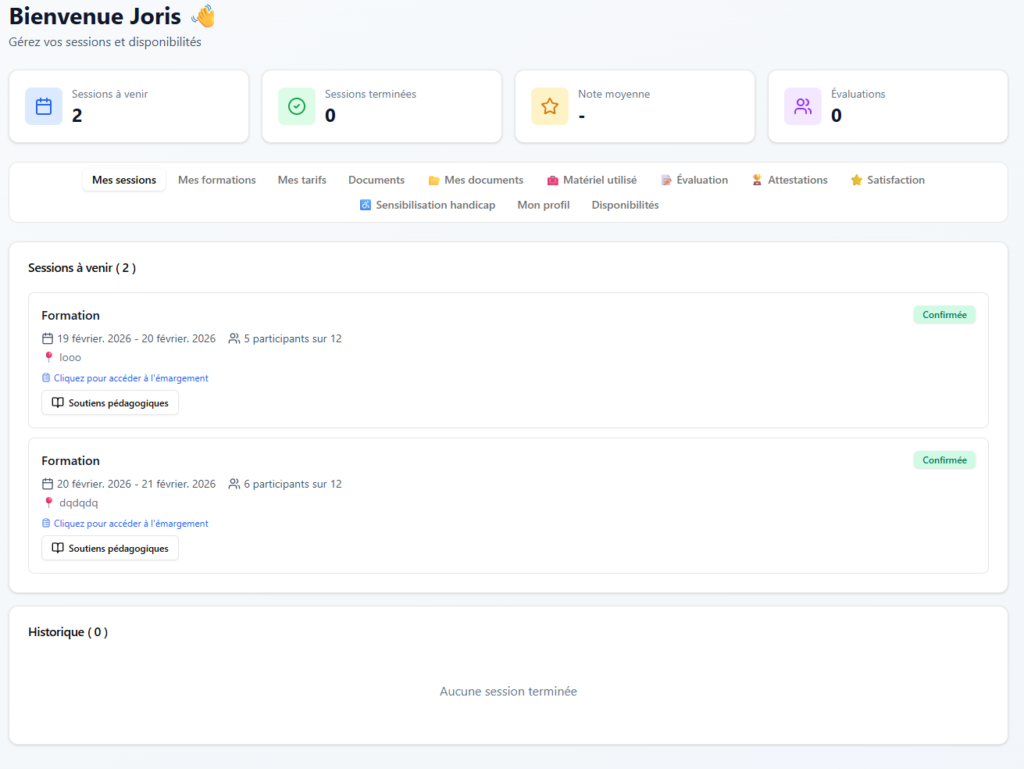The width and height of the screenshot is (1024, 769).
Task: Go to the Documents tab
Action: click(376, 180)
